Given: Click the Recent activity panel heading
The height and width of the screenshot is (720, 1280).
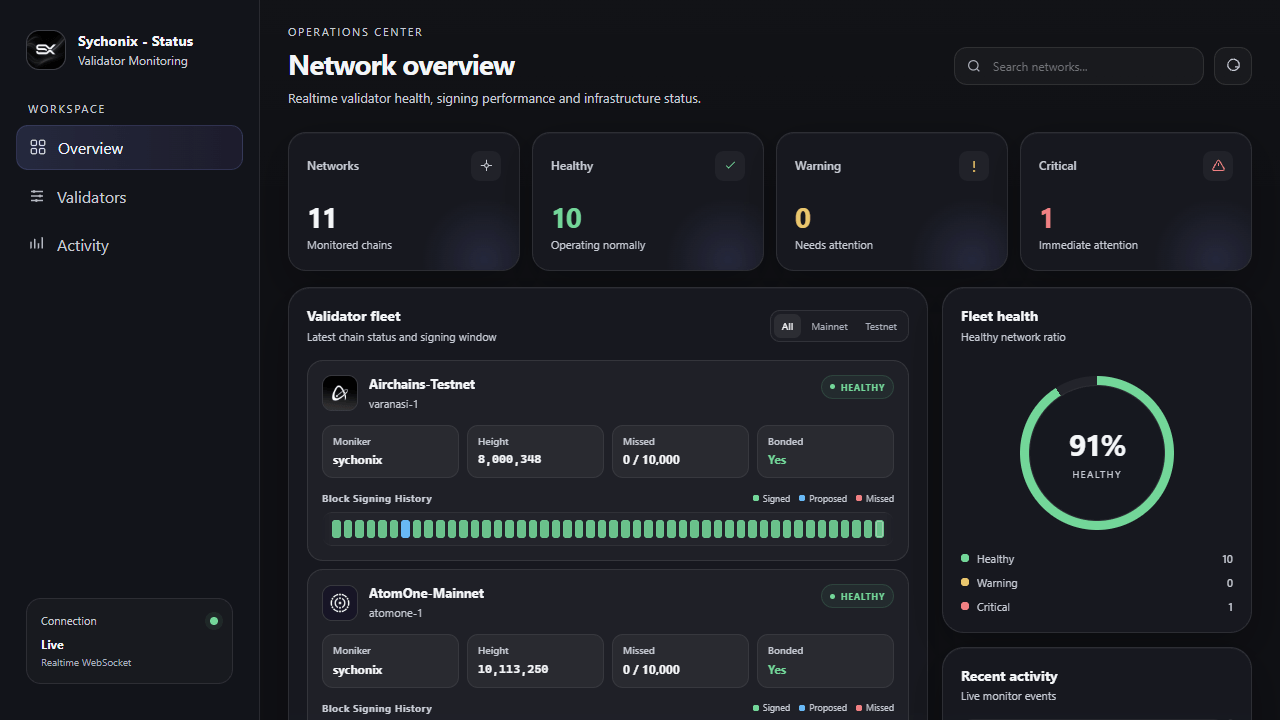Looking at the screenshot, I should pos(1009,676).
